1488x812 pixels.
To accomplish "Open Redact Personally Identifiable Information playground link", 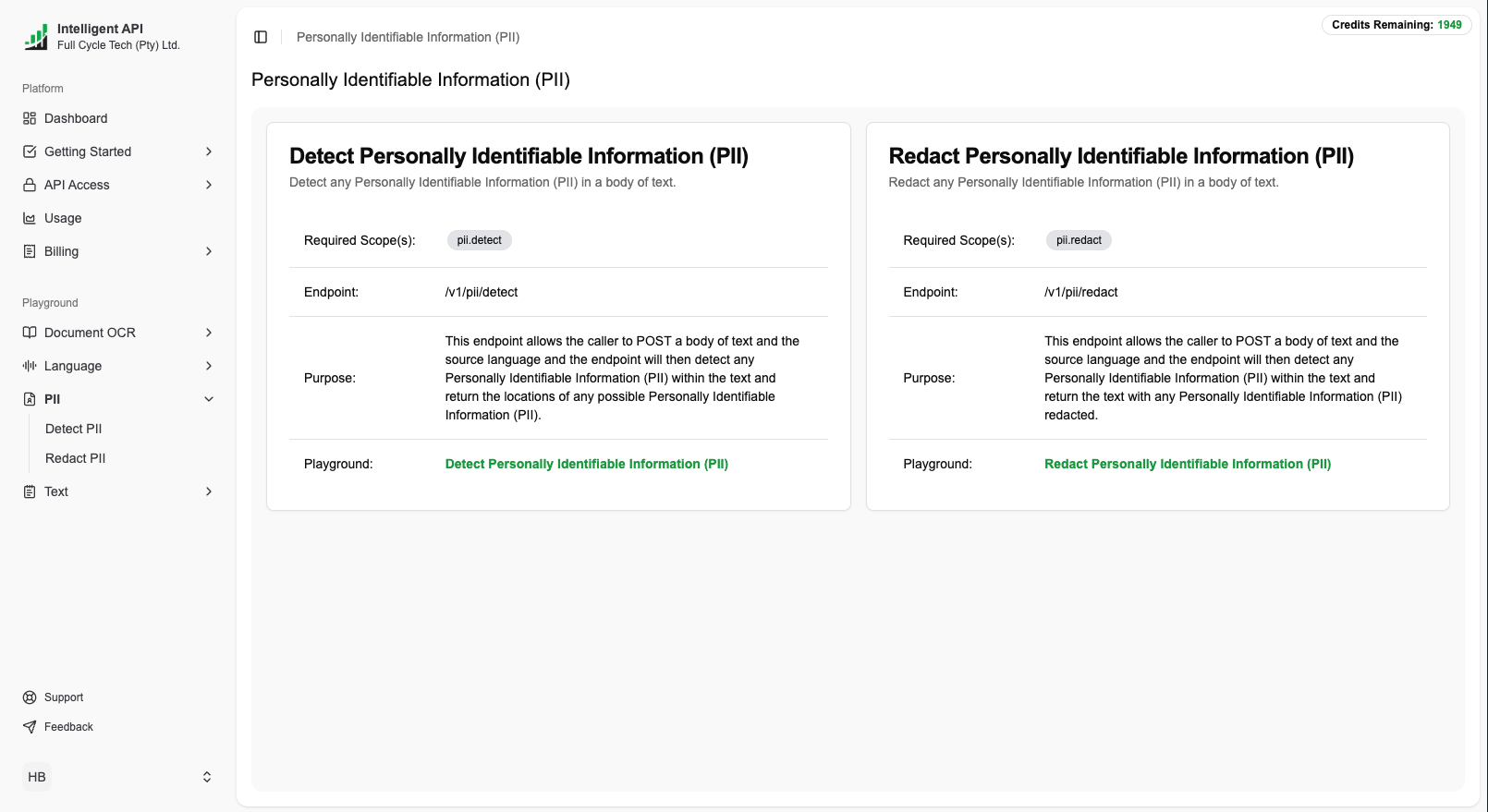I will (1188, 464).
